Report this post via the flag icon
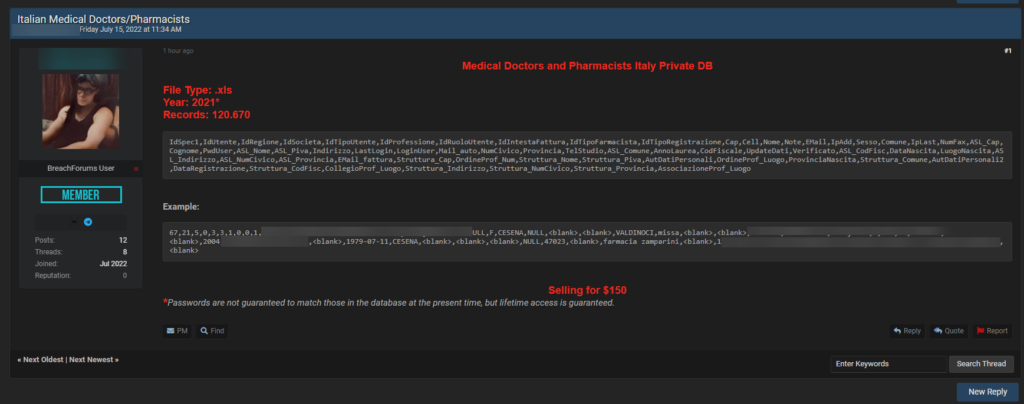Image resolution: width=1024 pixels, height=404 pixels. click(992, 330)
